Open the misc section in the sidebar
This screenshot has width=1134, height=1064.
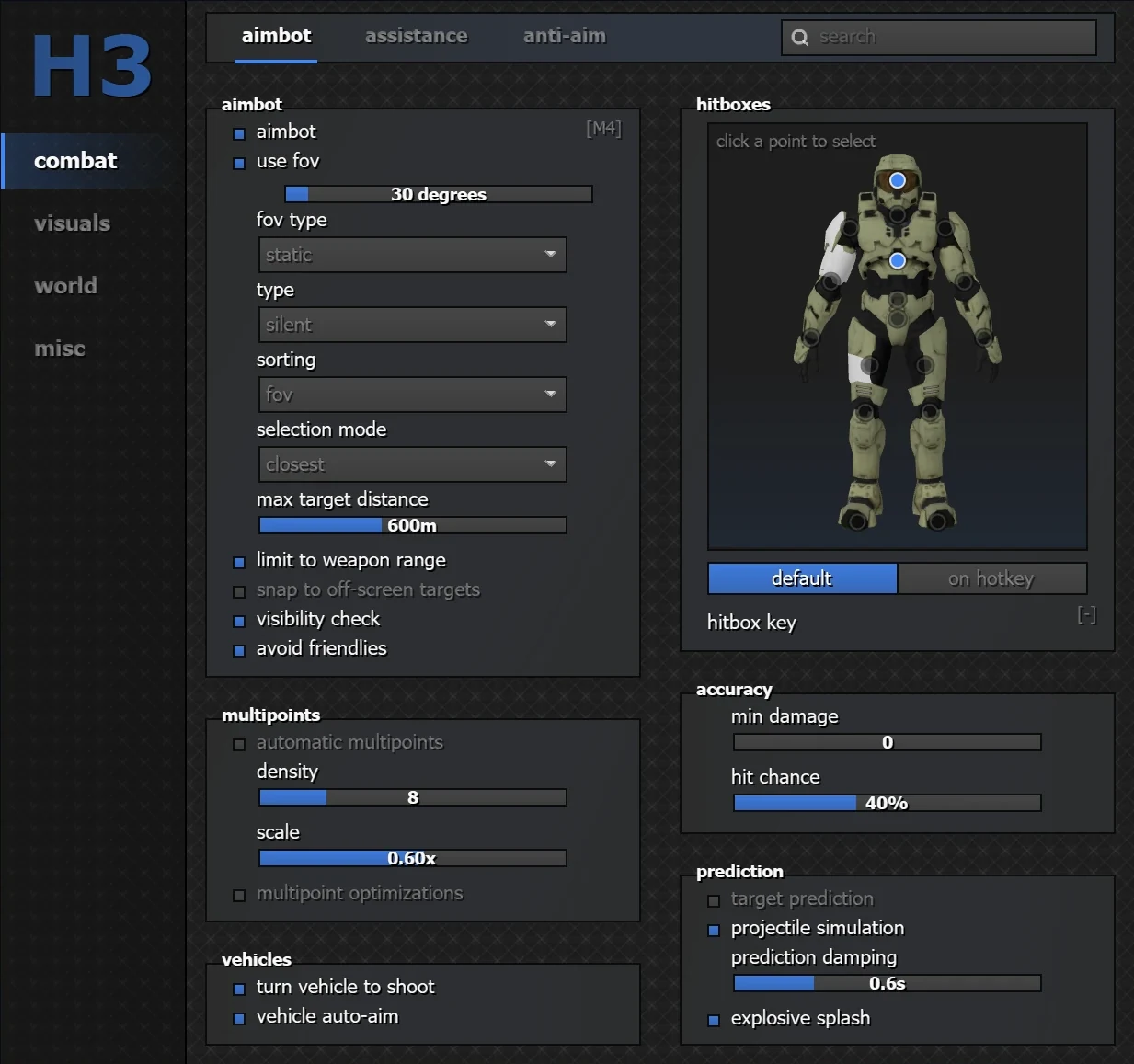coord(60,349)
